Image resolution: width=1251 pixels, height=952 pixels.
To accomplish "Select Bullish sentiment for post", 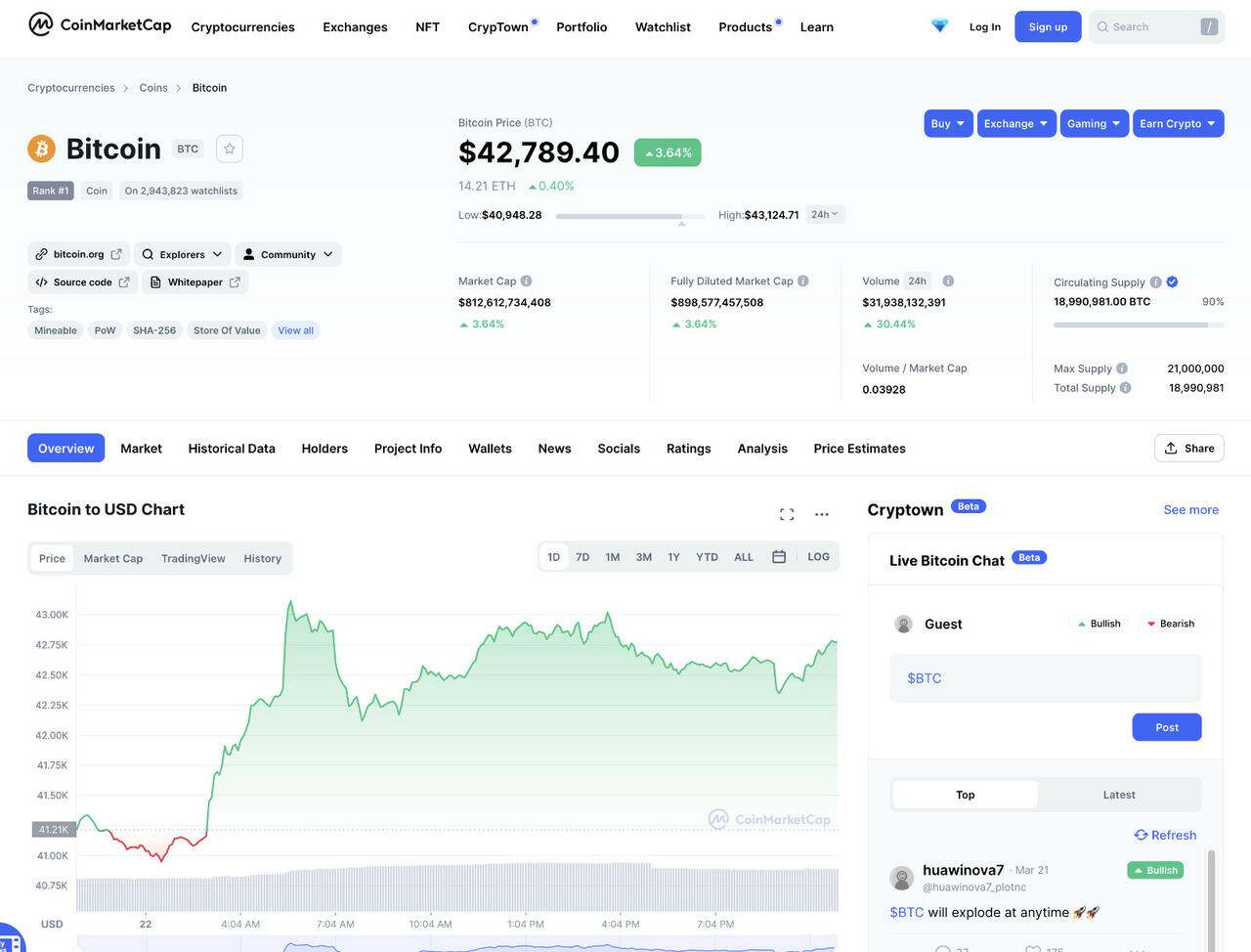I will 1100,624.
